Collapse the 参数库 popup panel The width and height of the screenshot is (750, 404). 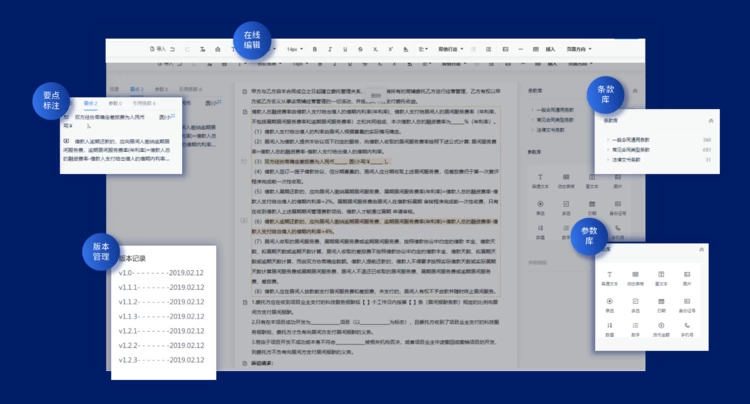pos(701,249)
